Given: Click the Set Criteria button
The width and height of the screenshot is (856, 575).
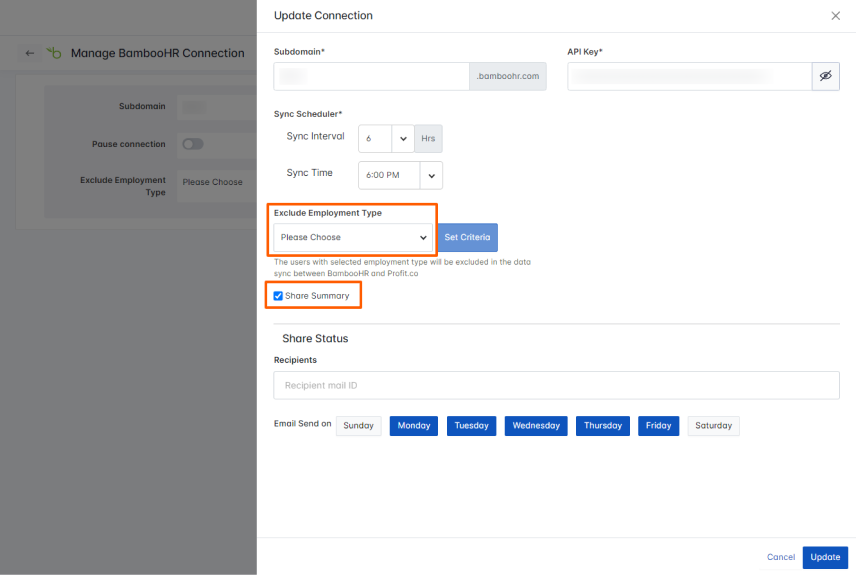Looking at the screenshot, I should [x=467, y=238].
